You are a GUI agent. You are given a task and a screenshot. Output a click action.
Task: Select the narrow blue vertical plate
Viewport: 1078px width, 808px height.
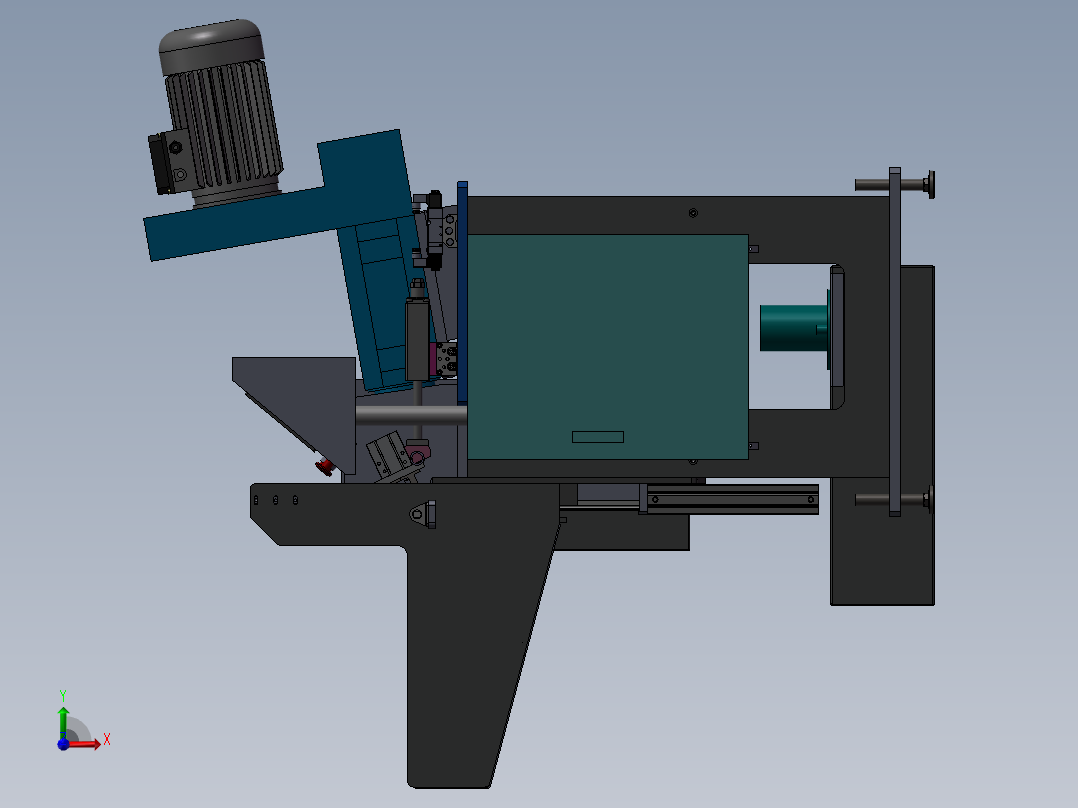click(462, 293)
